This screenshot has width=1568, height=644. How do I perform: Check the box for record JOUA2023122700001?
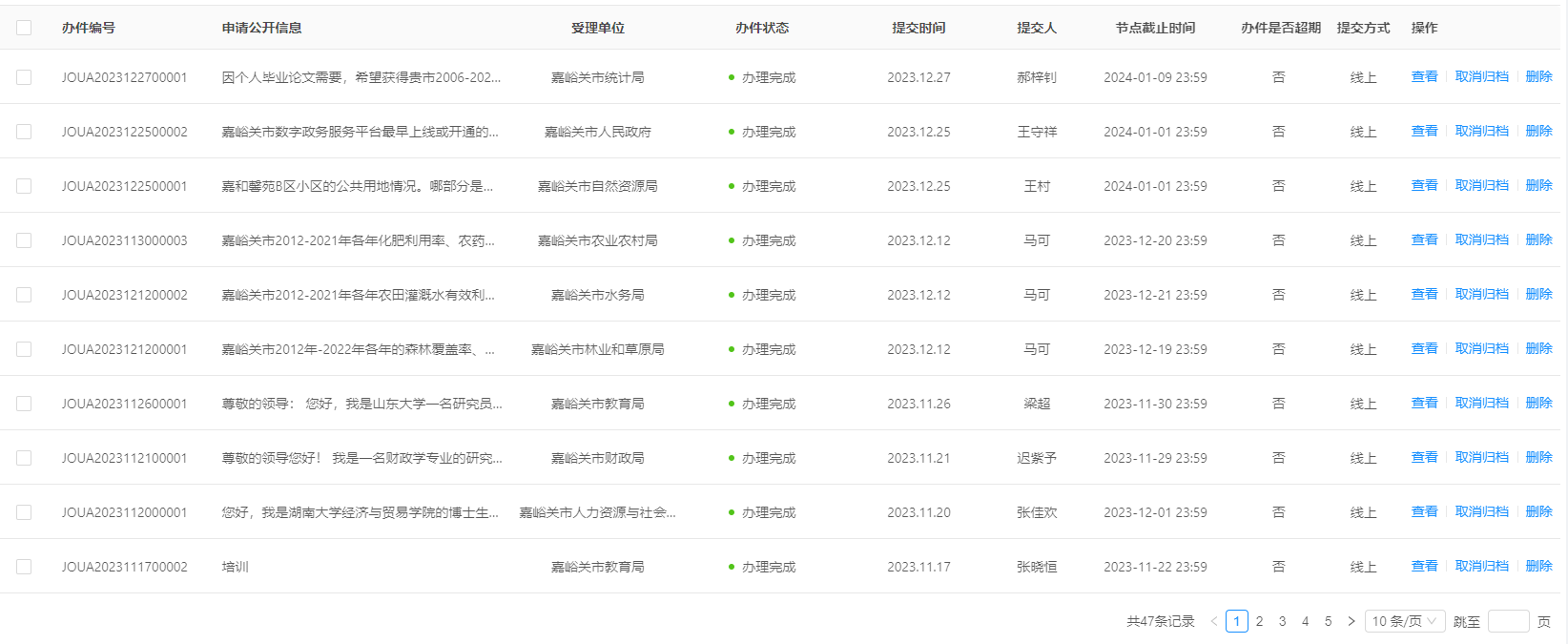tap(24, 77)
